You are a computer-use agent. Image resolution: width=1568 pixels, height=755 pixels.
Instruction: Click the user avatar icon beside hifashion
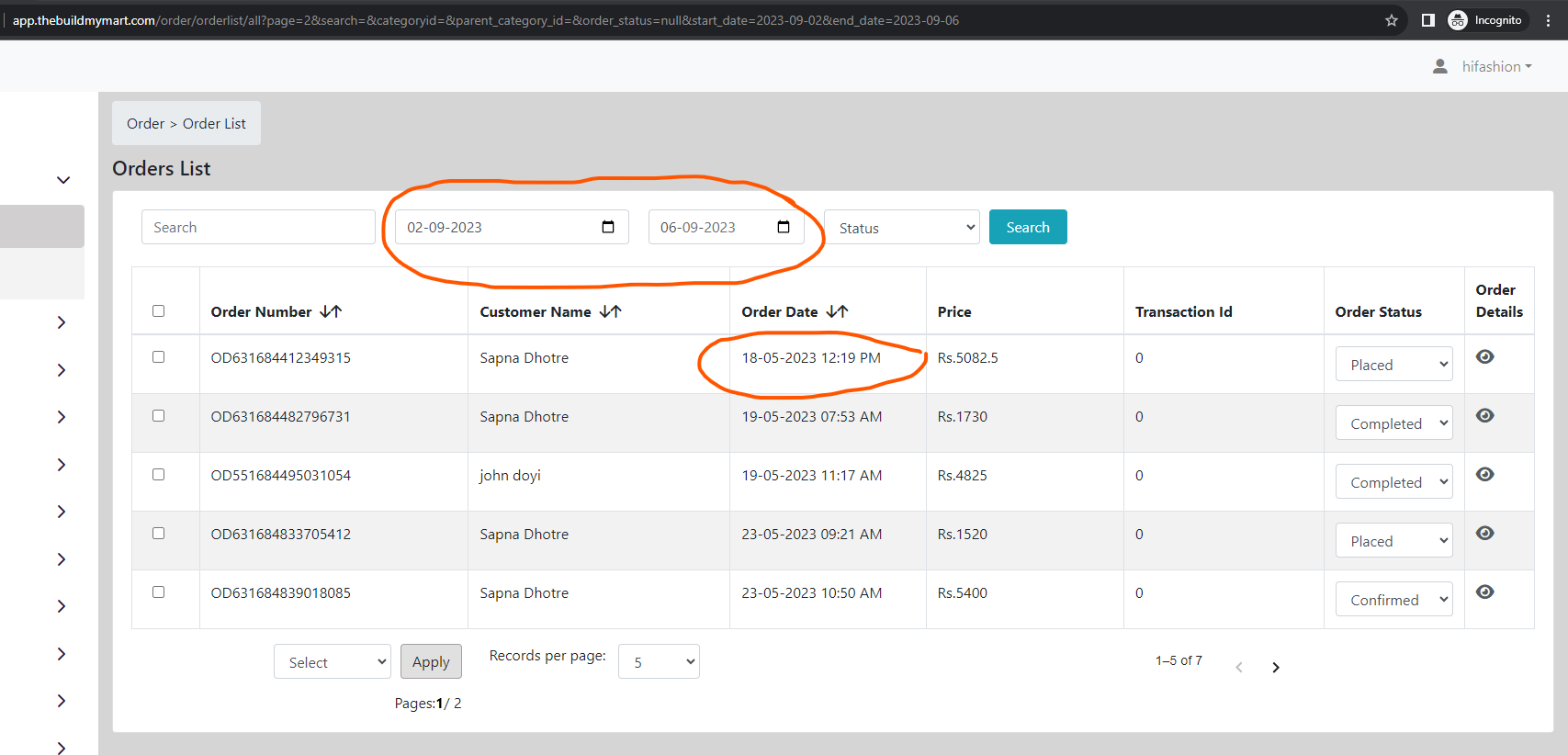(x=1440, y=66)
